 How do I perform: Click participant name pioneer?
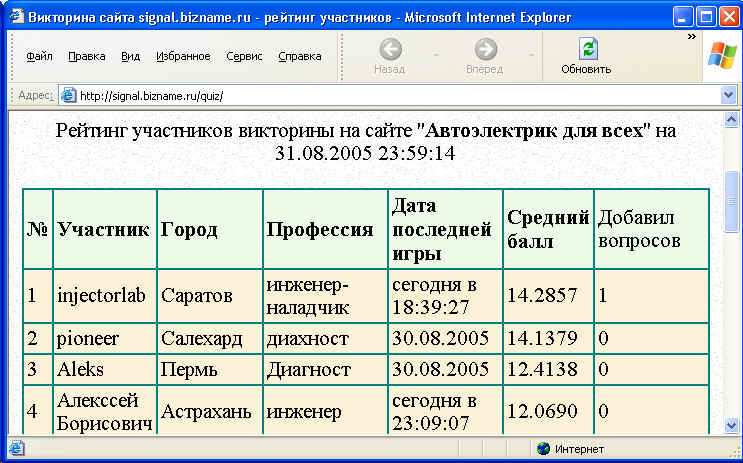click(88, 338)
